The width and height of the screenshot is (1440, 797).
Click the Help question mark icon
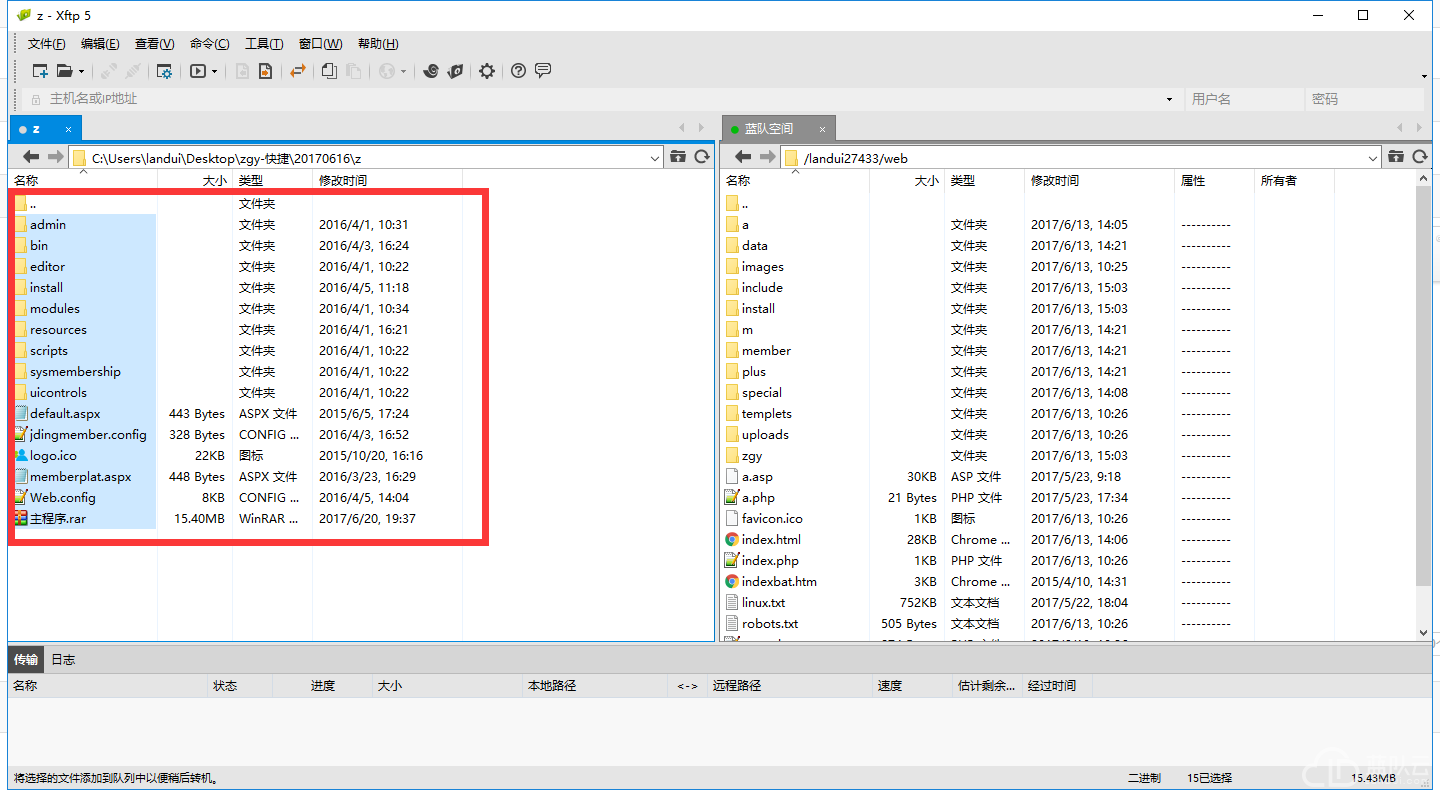point(518,71)
